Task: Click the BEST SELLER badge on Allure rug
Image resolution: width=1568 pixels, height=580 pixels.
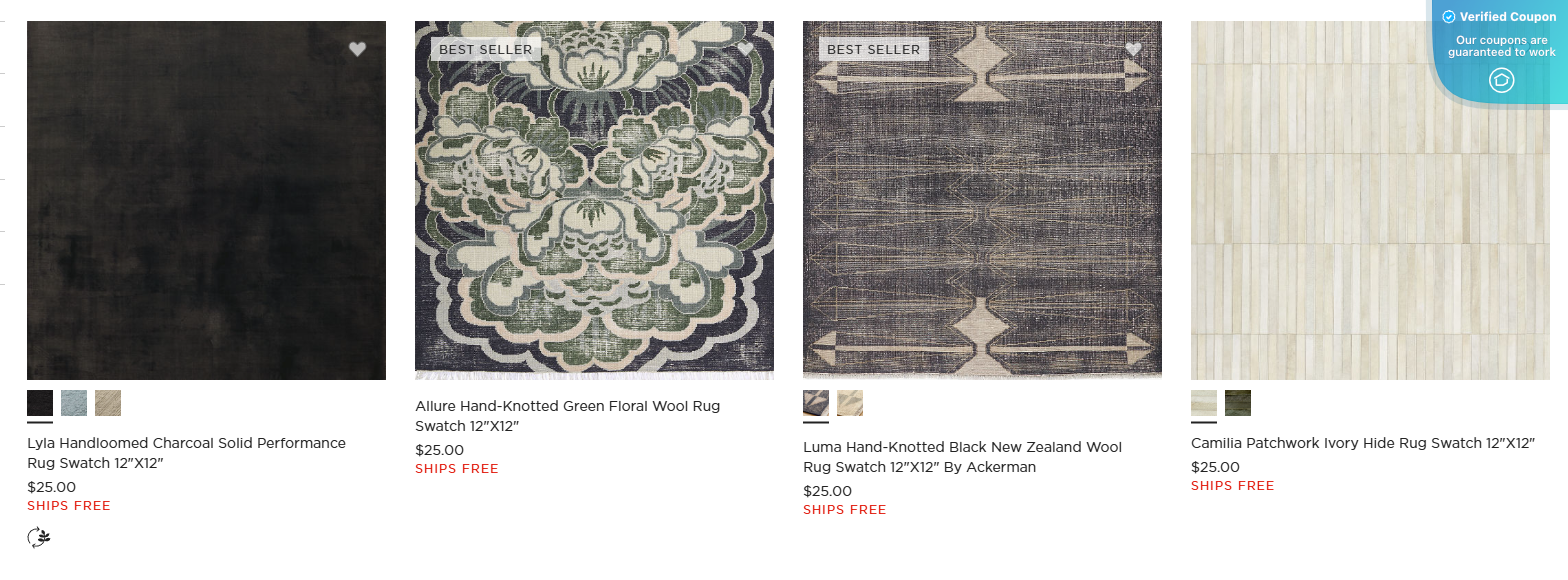Action: (x=485, y=48)
